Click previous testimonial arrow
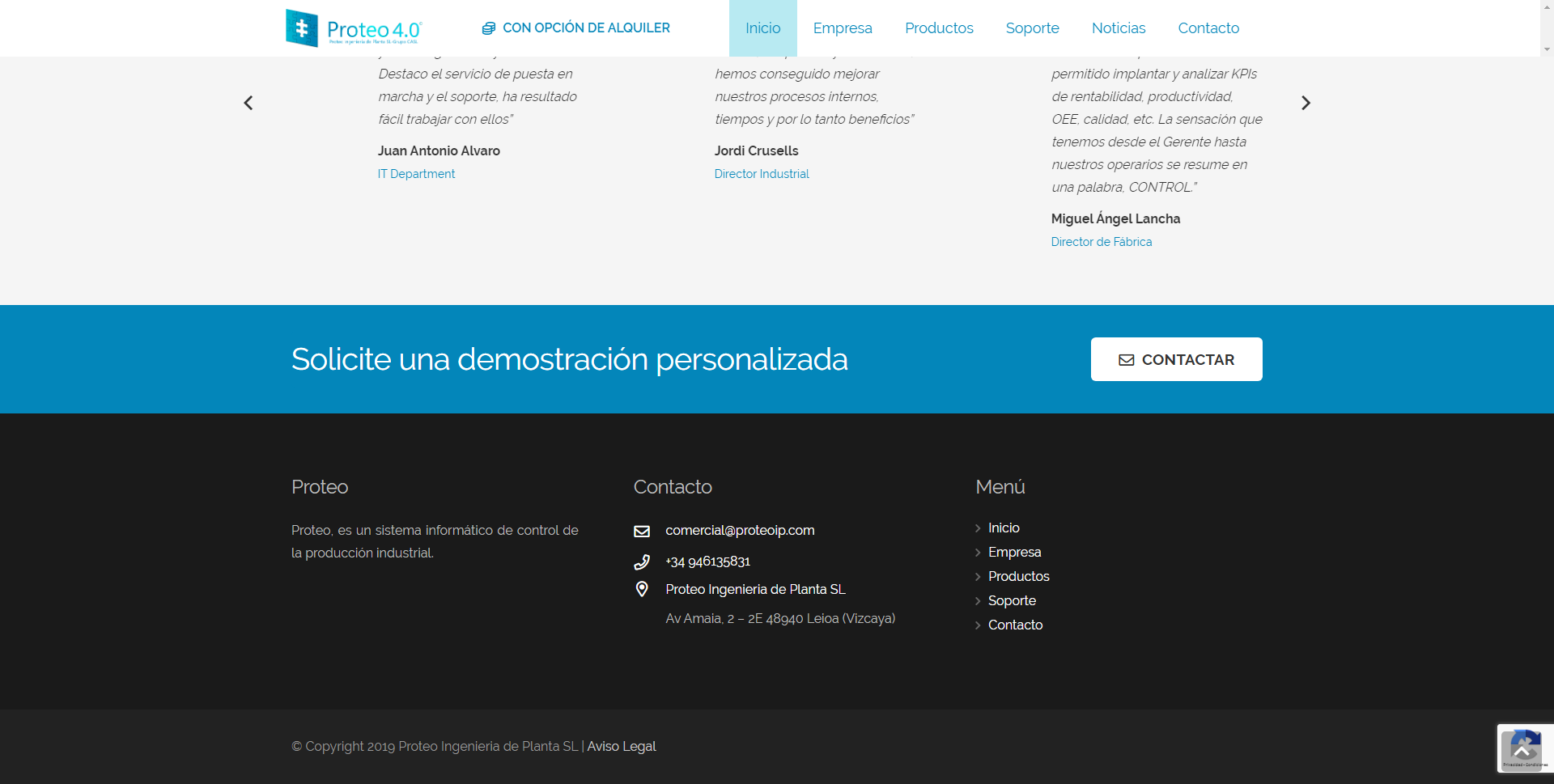Image resolution: width=1554 pixels, height=784 pixels. (x=248, y=103)
